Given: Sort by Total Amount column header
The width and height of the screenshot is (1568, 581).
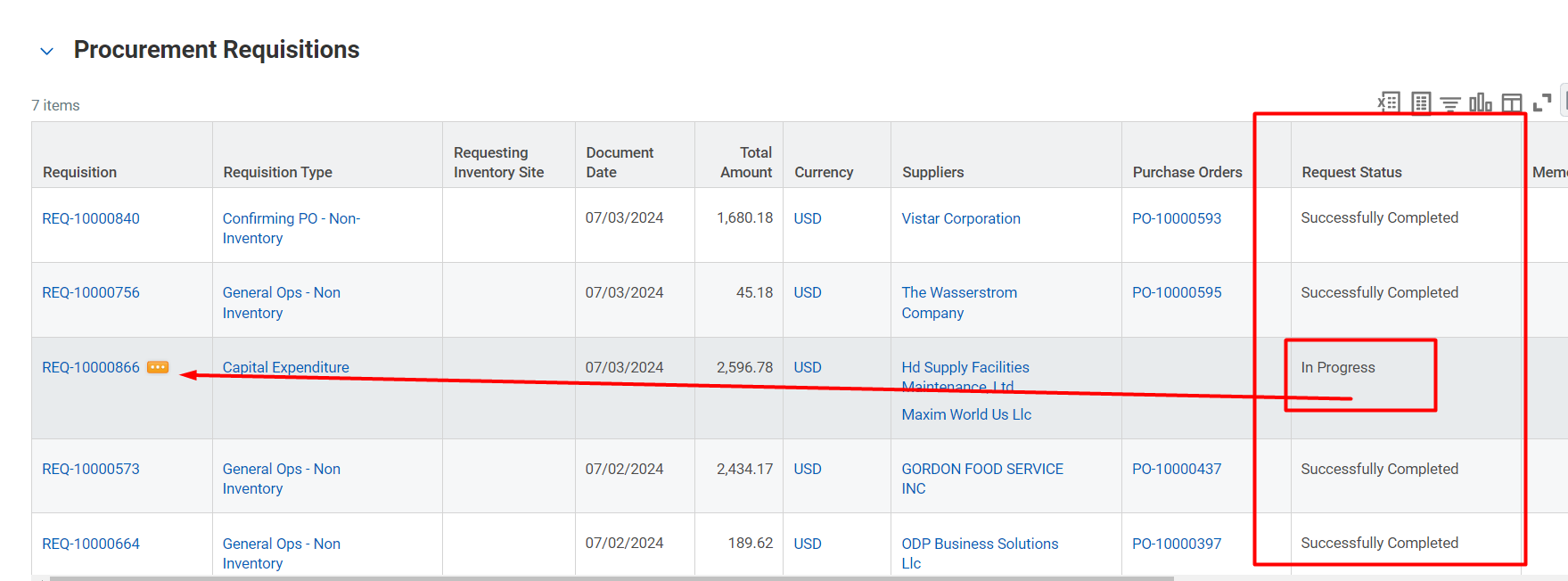Looking at the screenshot, I should [746, 162].
